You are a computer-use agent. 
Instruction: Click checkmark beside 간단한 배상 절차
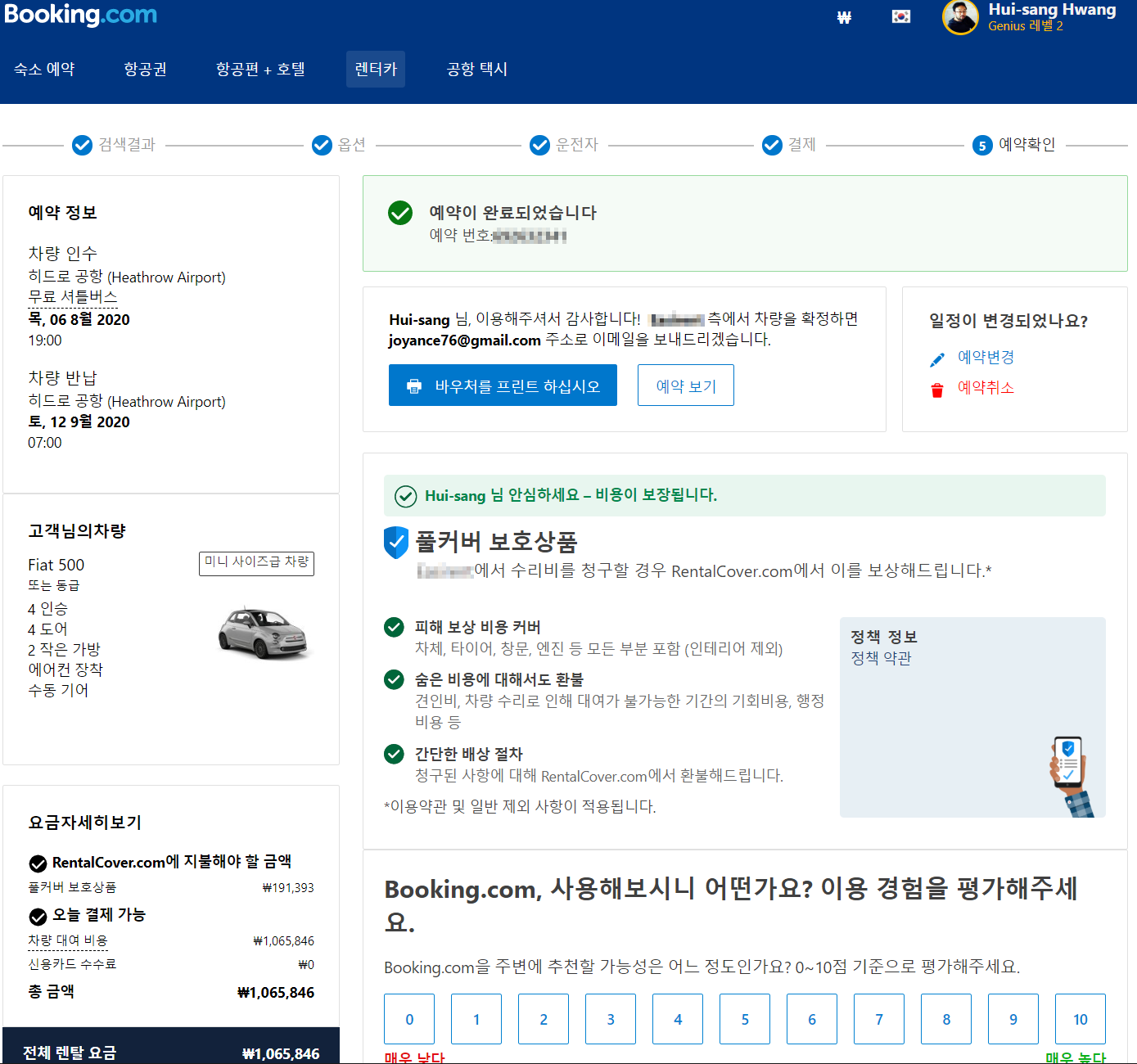tap(394, 754)
